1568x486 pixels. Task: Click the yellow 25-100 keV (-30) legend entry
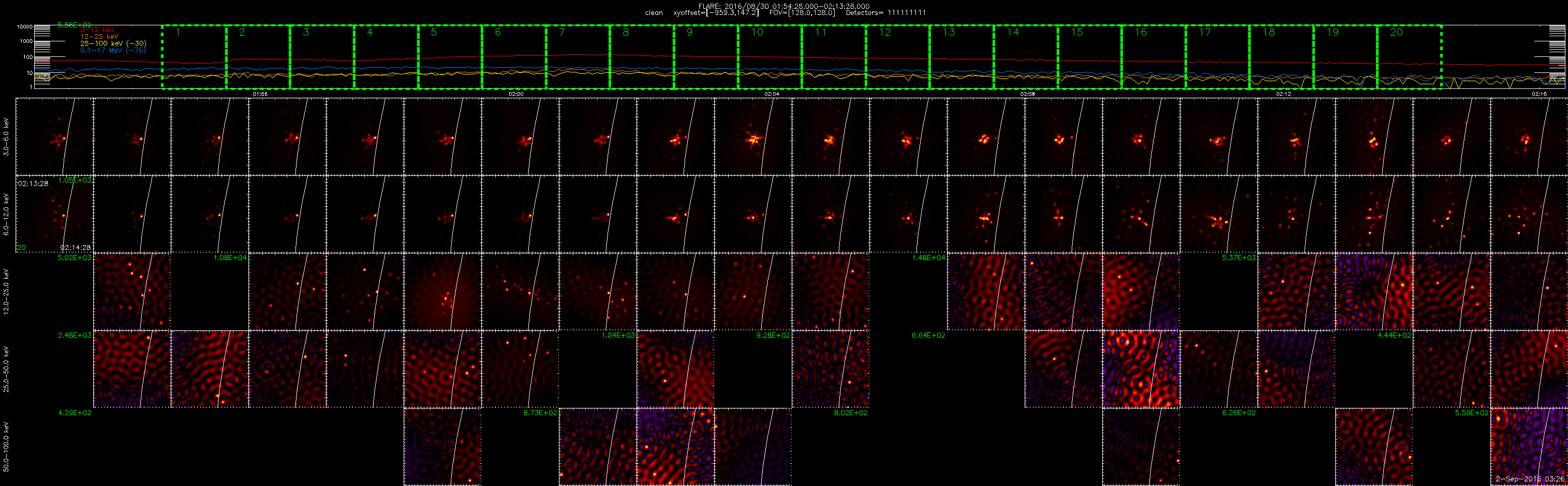point(113,43)
